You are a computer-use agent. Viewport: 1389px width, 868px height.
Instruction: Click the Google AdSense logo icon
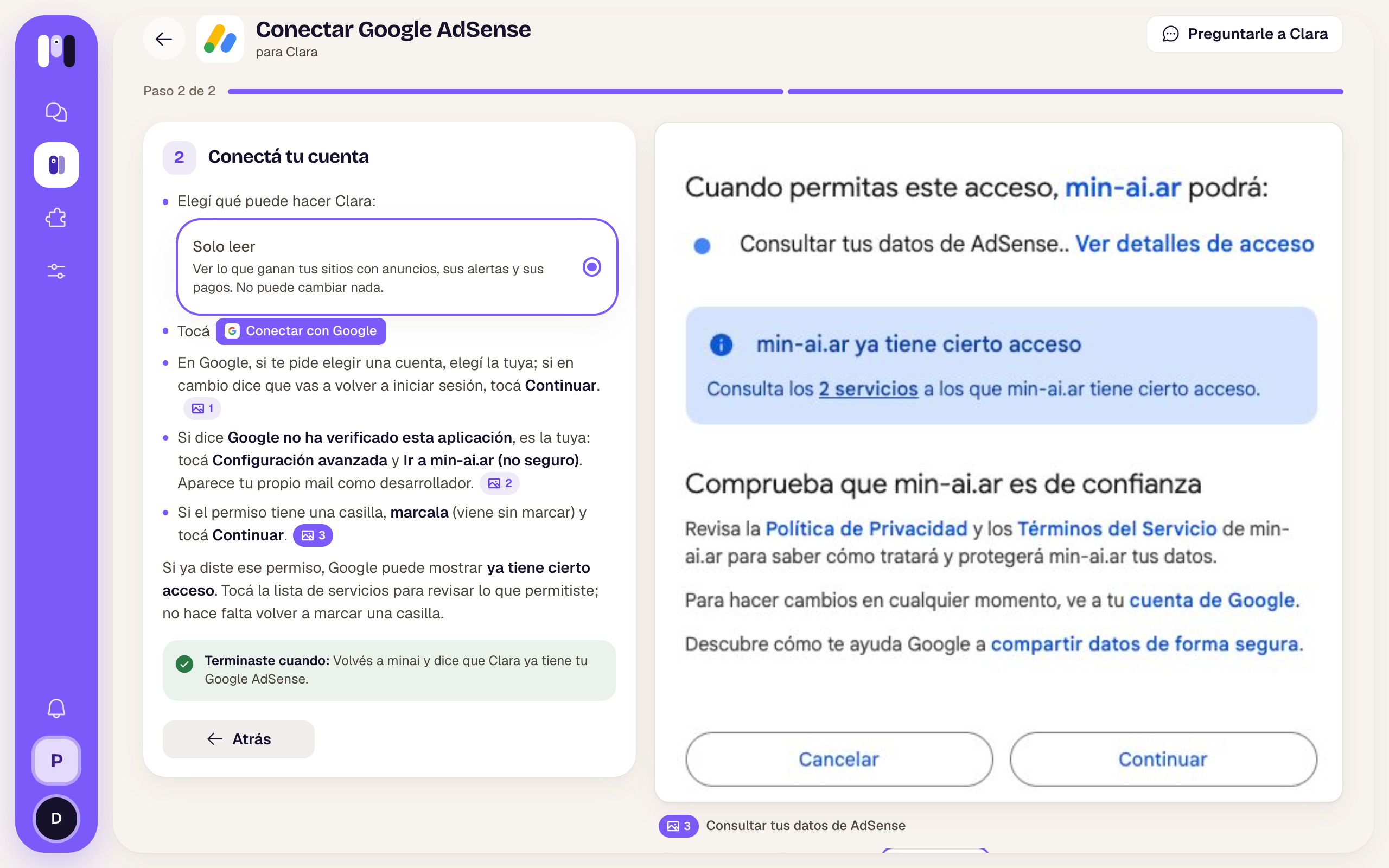(220, 39)
